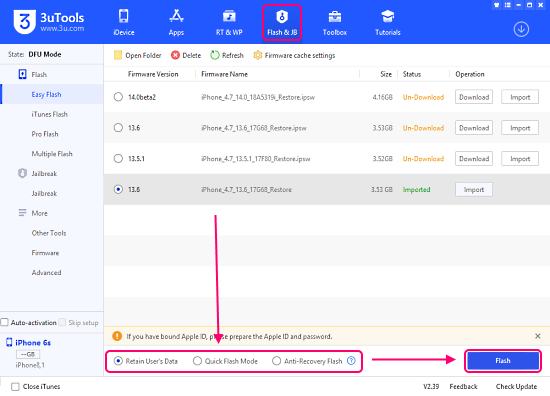Screen dimensions: 550x396
Task: Click the Firmware cache settings gear
Action: (x=258, y=55)
